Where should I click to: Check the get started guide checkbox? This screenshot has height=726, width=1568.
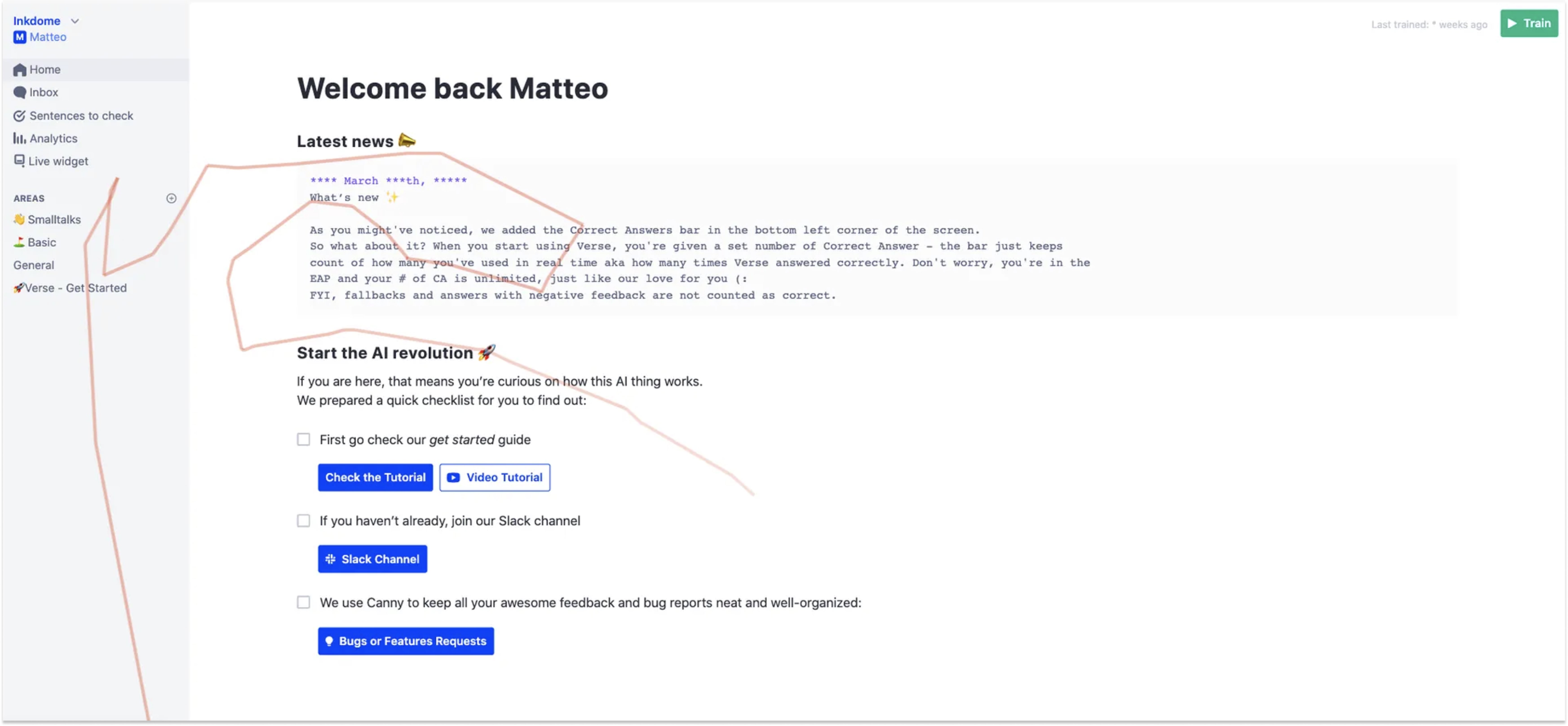tap(303, 439)
